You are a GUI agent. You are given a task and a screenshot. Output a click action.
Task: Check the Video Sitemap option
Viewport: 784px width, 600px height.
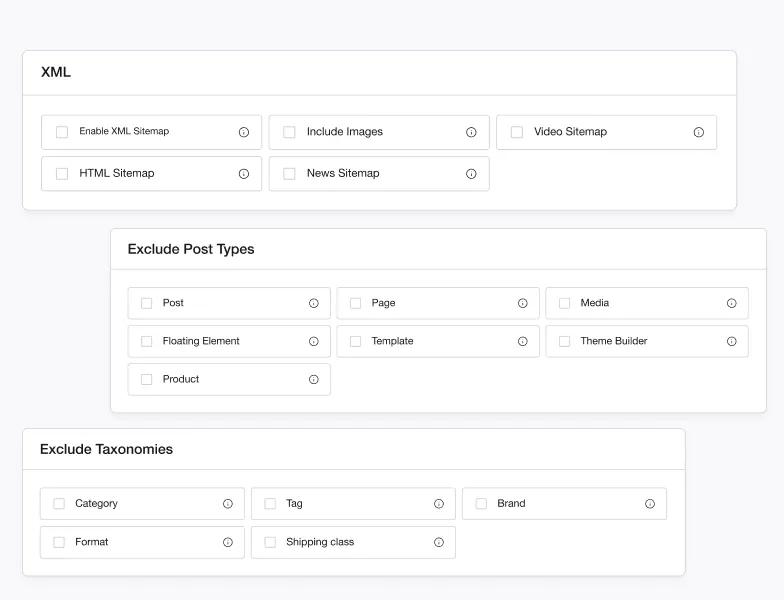tap(516, 132)
